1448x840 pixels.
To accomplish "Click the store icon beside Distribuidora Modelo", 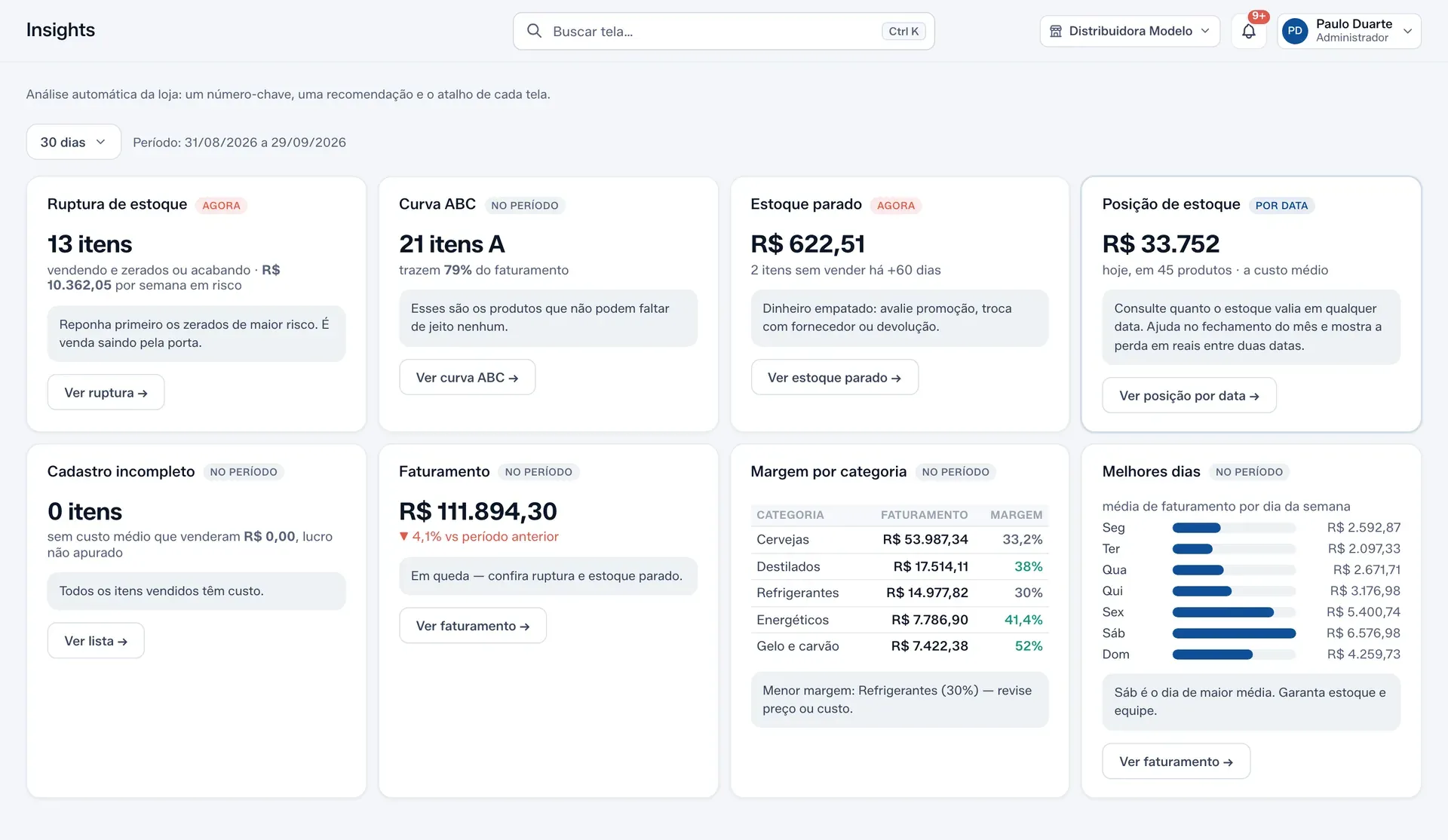I will [1056, 31].
